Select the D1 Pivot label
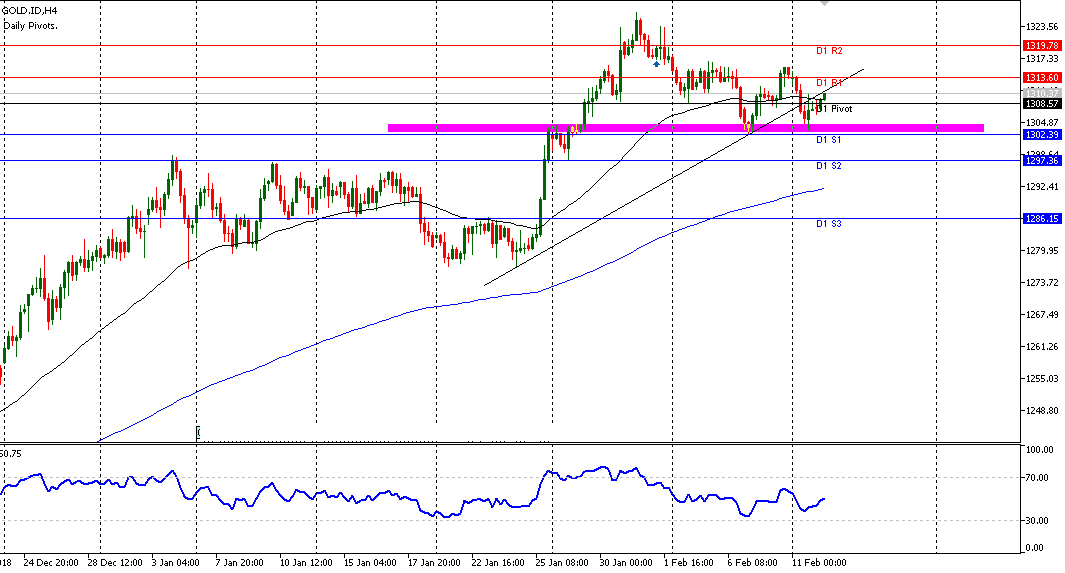The image size is (1065, 573). click(834, 108)
